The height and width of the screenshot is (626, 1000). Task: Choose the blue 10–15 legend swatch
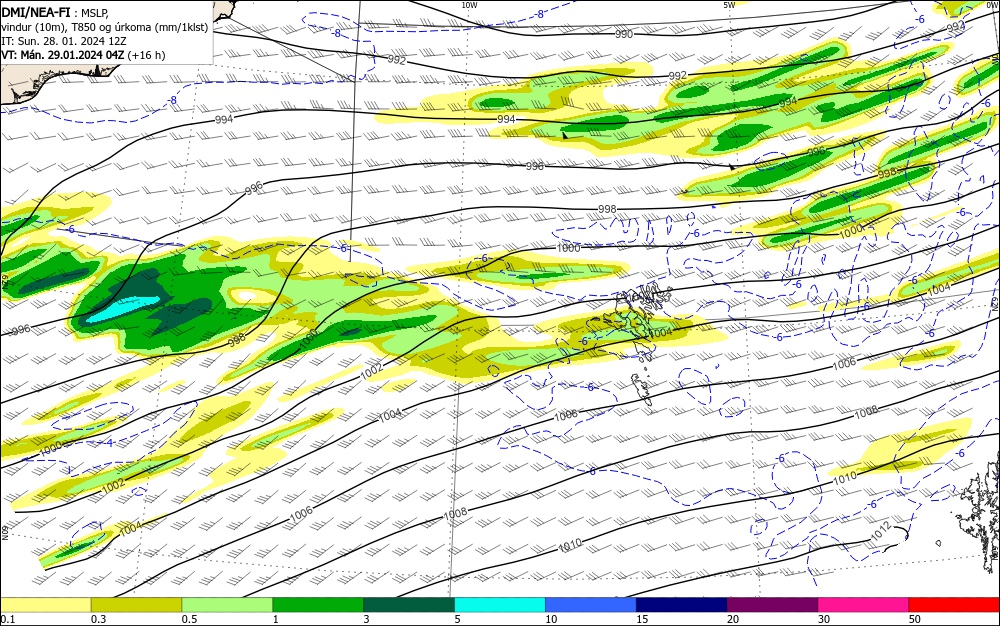(x=591, y=605)
